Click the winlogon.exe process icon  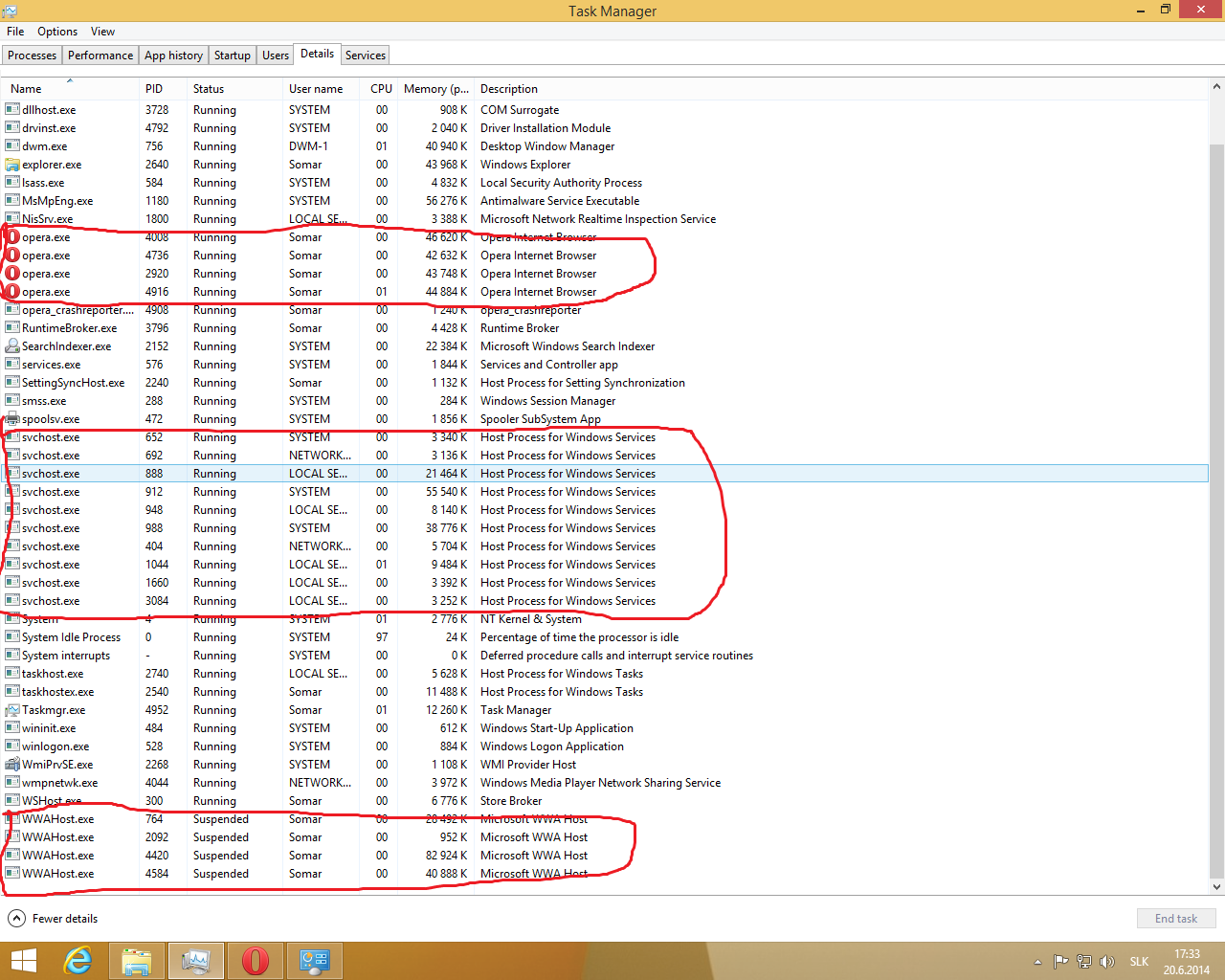(12, 746)
